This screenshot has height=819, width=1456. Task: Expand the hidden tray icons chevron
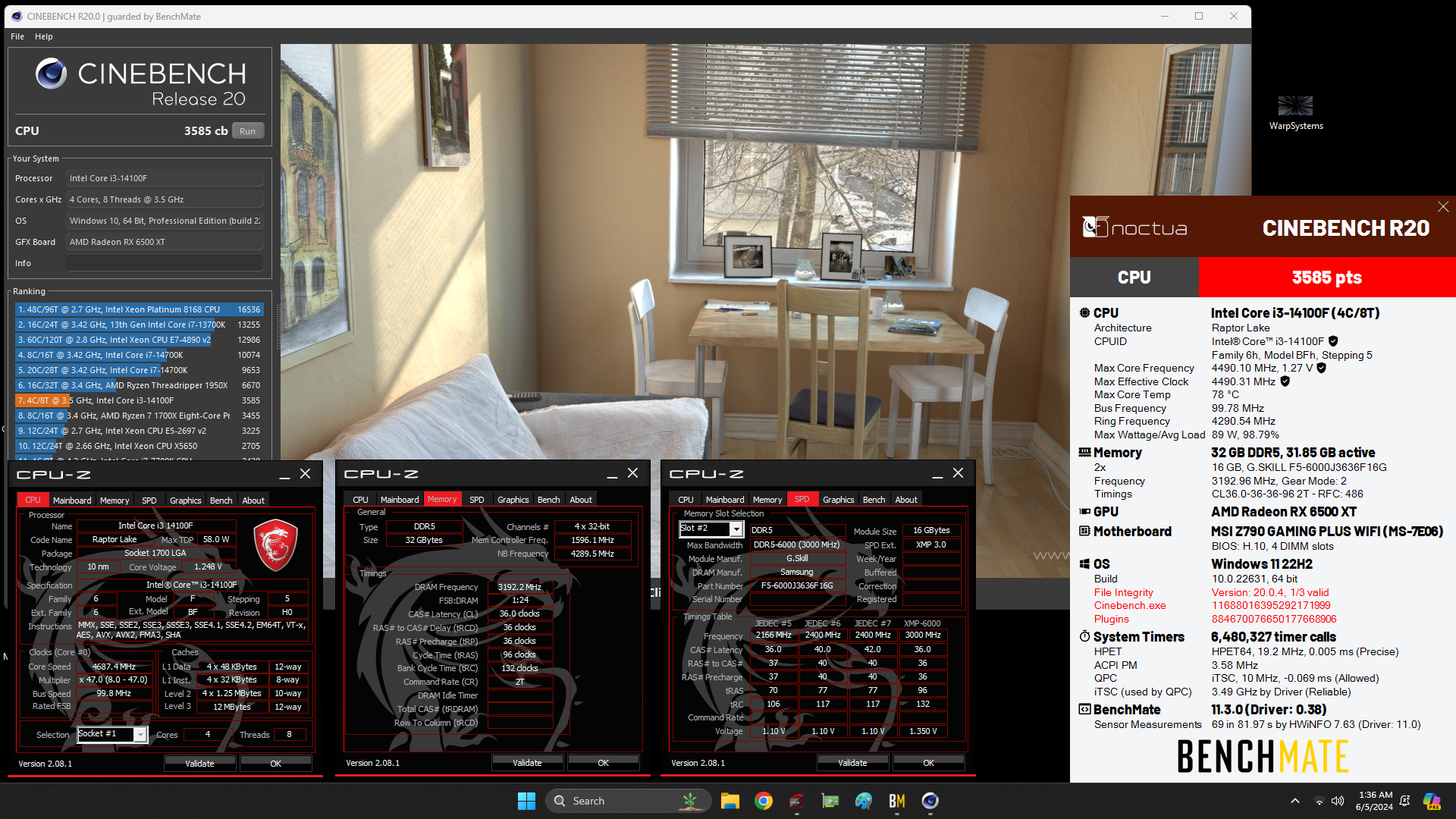click(1295, 801)
